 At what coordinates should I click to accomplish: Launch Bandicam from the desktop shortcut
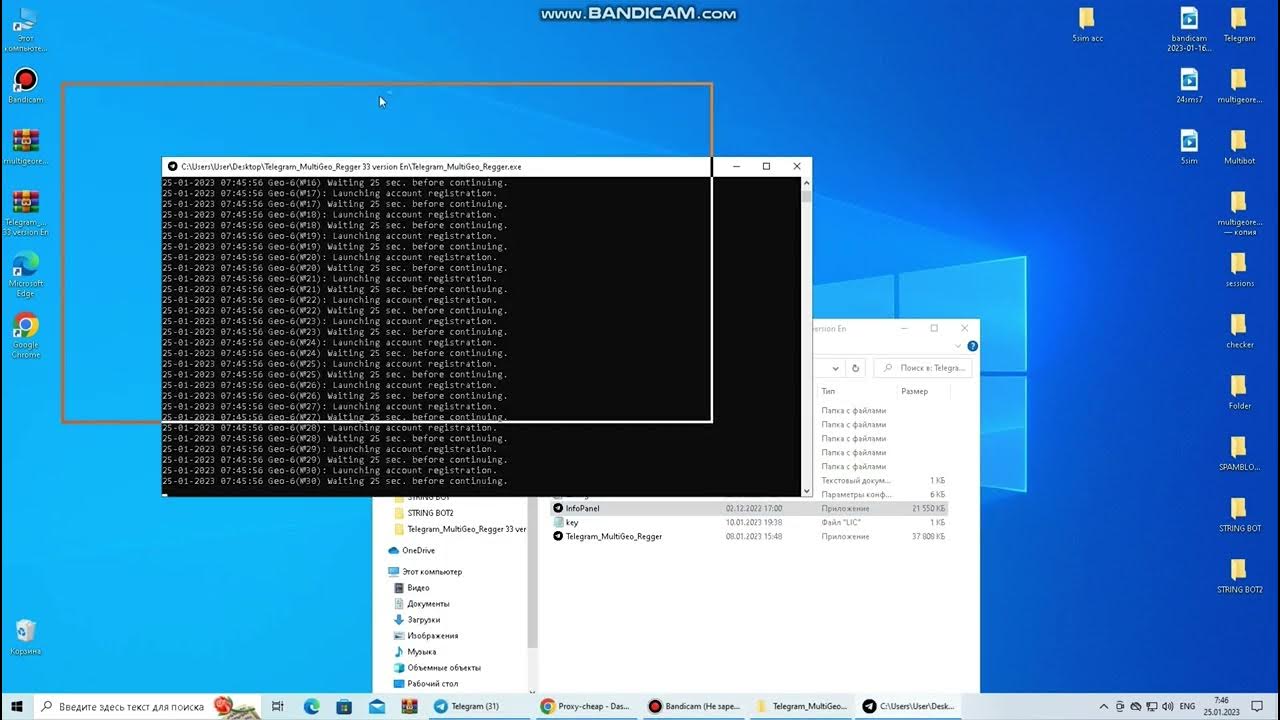[x=25, y=85]
